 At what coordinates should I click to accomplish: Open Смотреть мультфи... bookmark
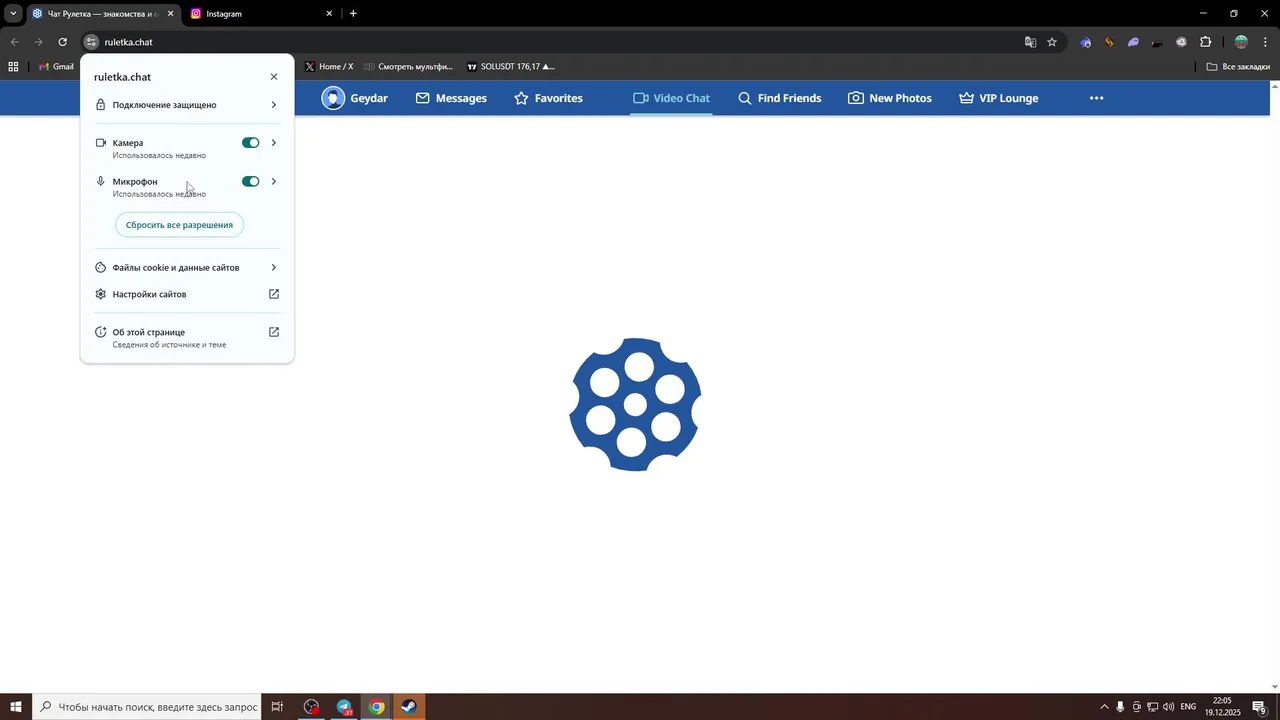click(x=409, y=67)
